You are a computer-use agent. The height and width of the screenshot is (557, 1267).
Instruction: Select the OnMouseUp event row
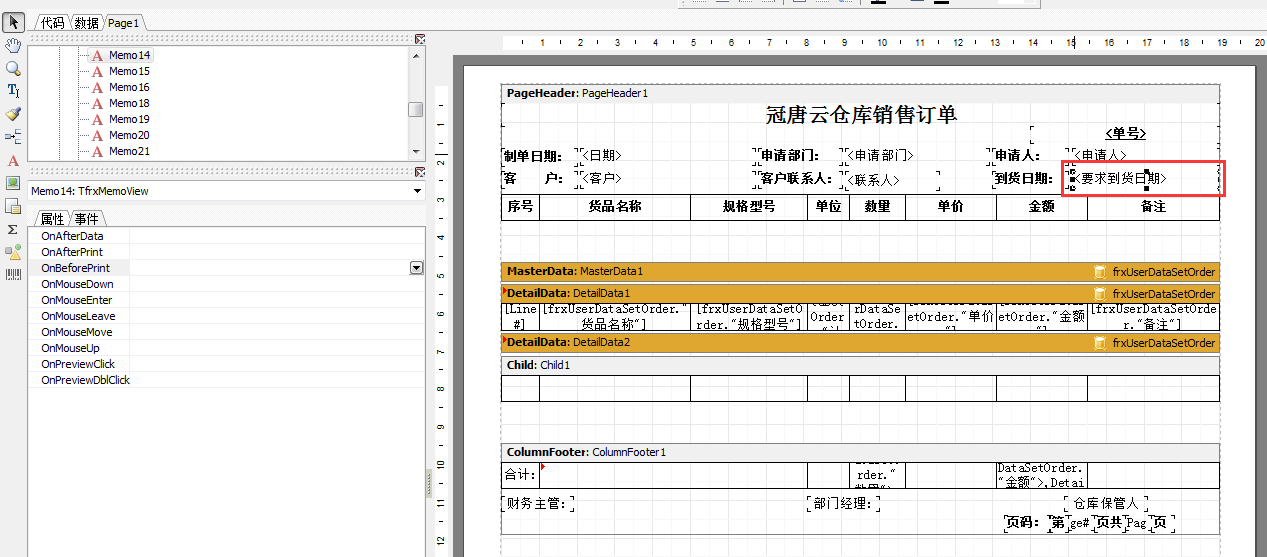click(227, 348)
